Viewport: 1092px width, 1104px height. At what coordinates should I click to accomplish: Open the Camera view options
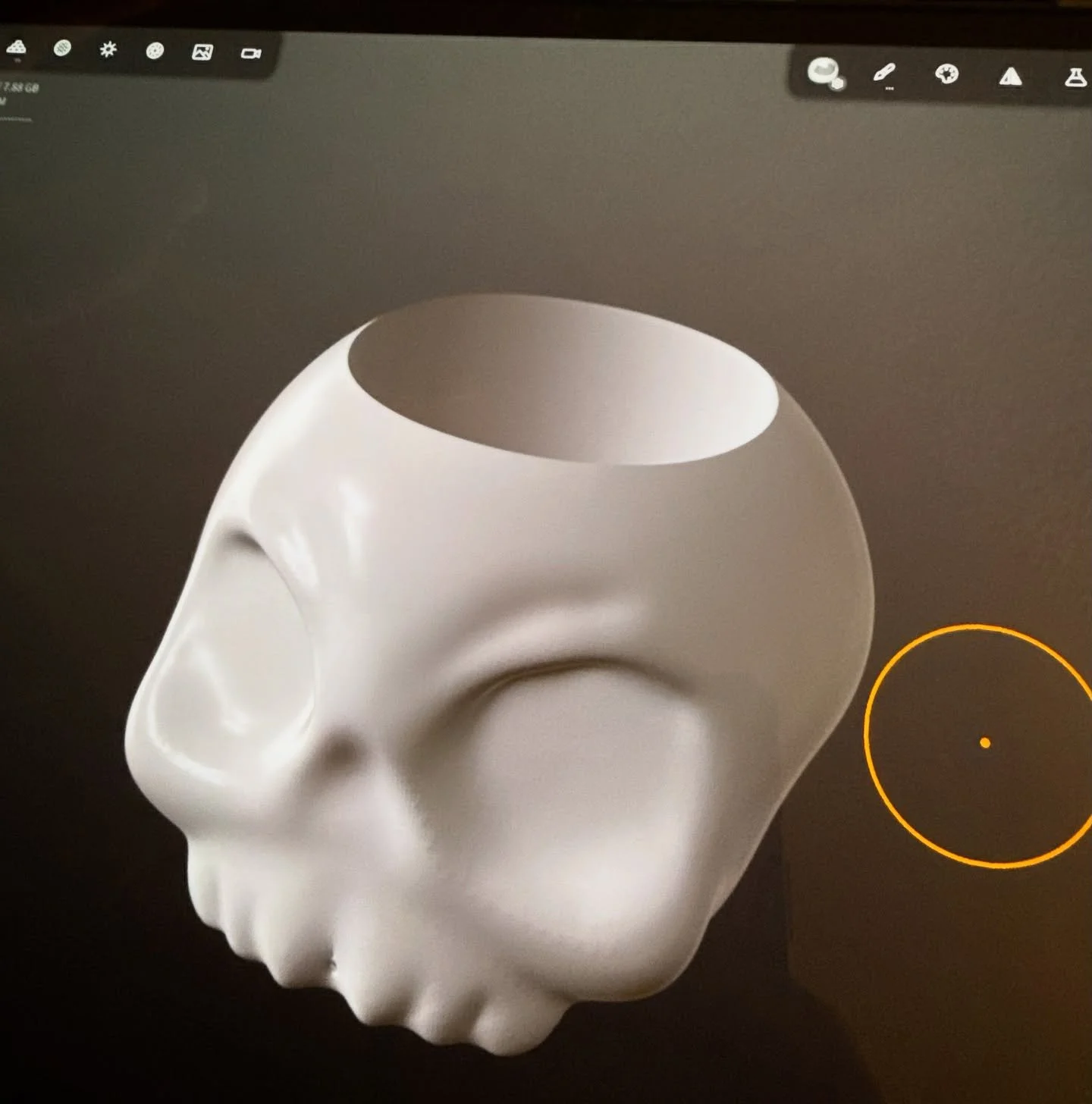pyautogui.click(x=250, y=53)
